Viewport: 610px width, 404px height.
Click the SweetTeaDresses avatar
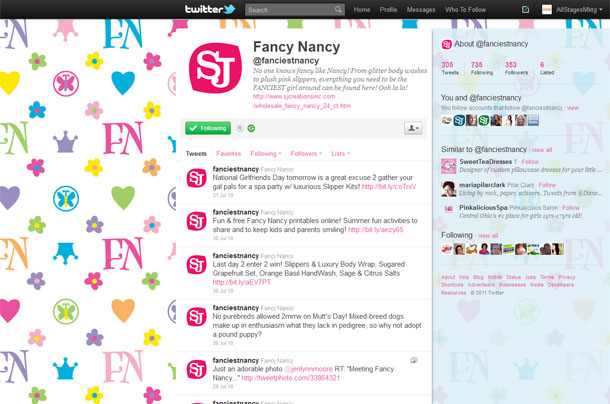pos(449,166)
